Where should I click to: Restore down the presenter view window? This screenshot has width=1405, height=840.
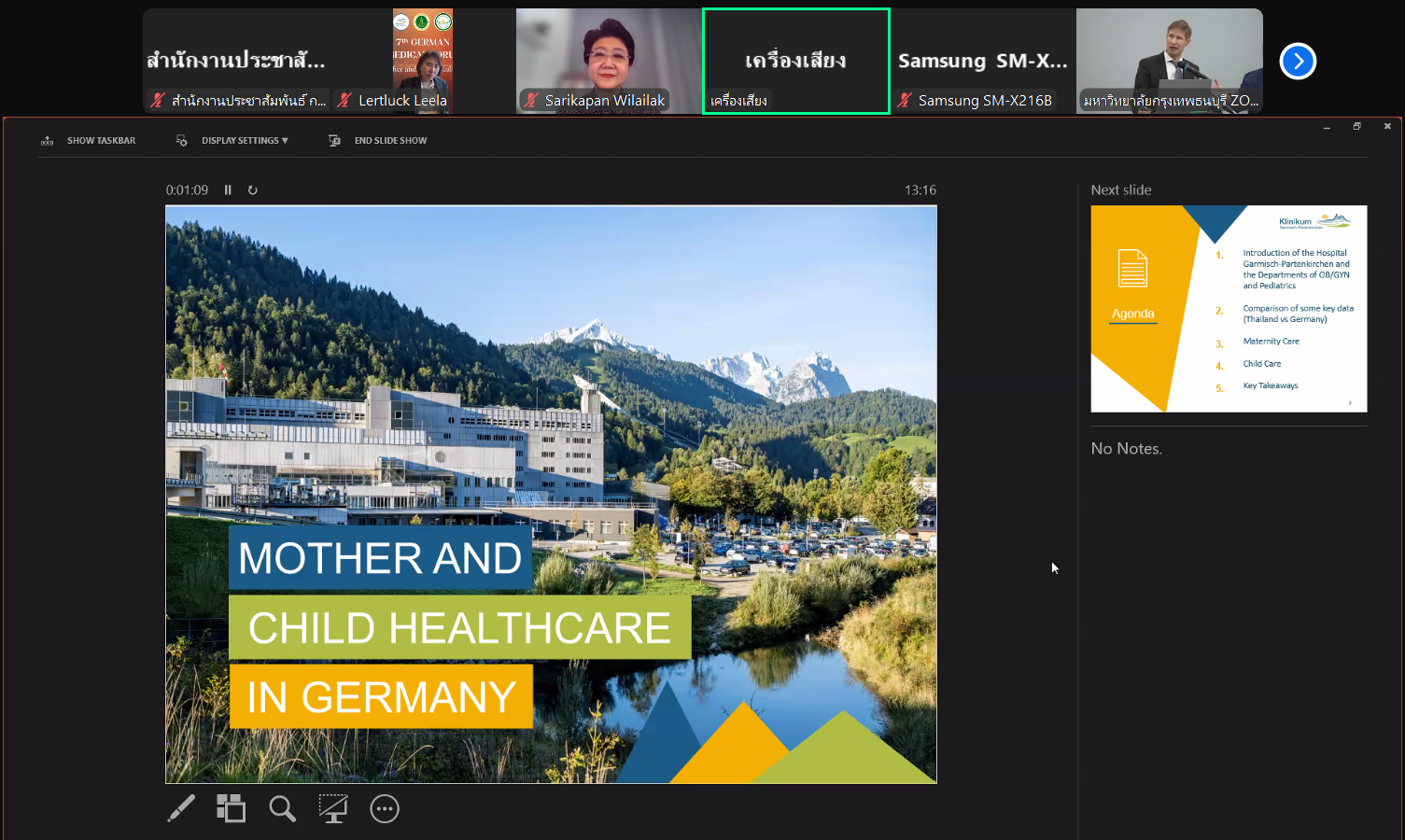pyautogui.click(x=1356, y=126)
